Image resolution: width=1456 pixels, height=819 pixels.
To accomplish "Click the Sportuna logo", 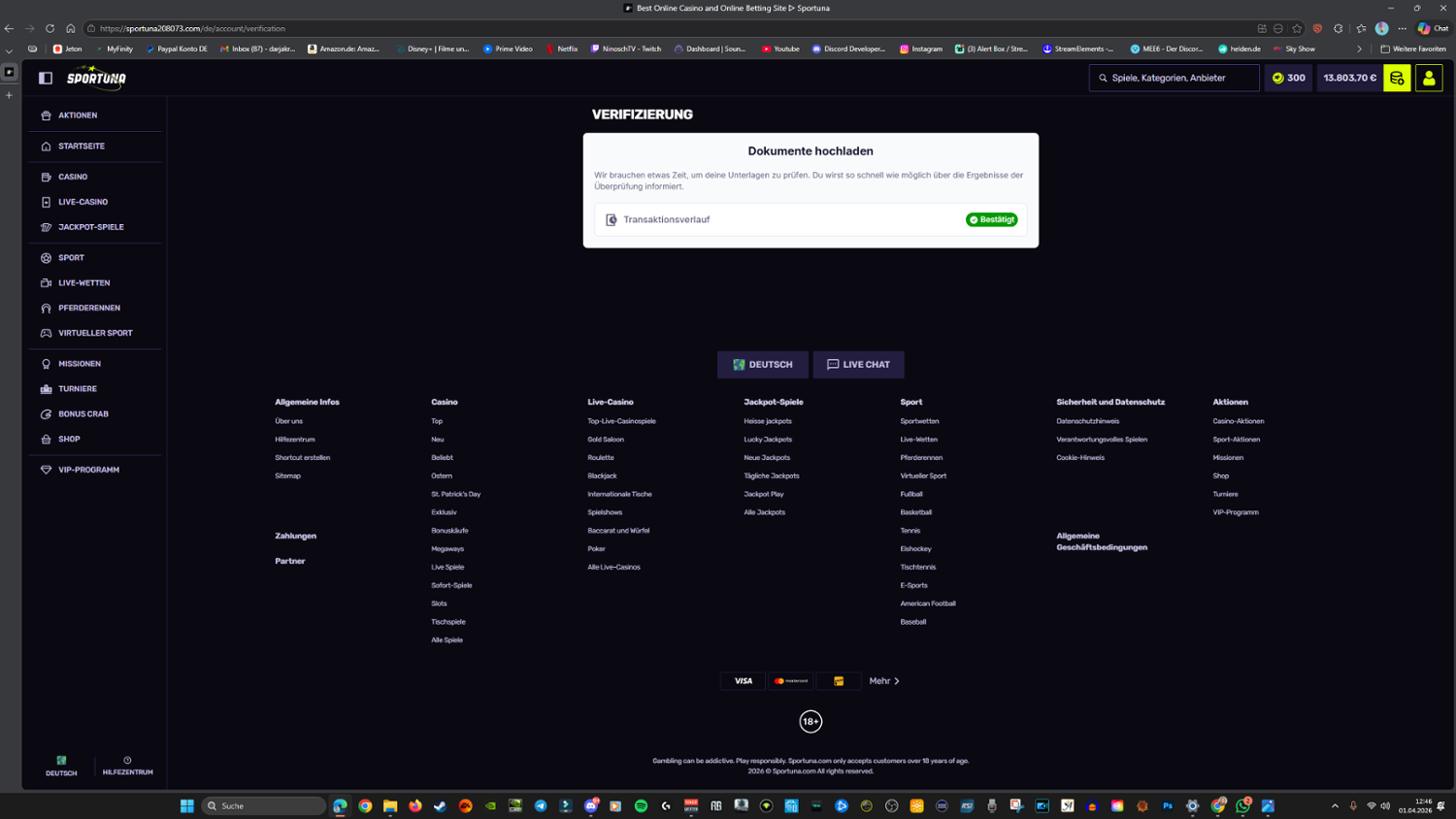I will [x=96, y=78].
